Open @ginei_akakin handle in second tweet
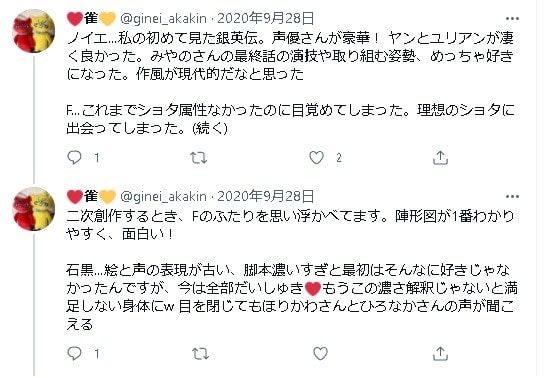This screenshot has height=378, width=555. point(164,196)
